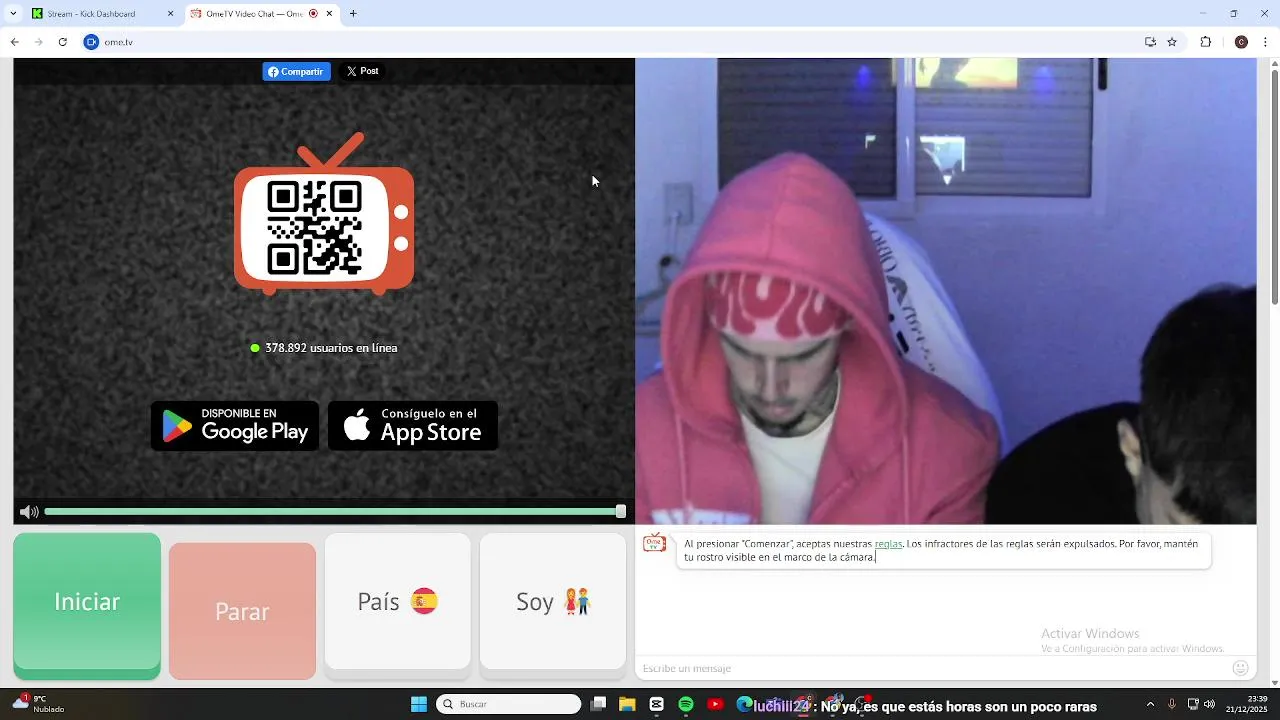Switch to Stream - Kick Dashboard tab

coord(103,14)
